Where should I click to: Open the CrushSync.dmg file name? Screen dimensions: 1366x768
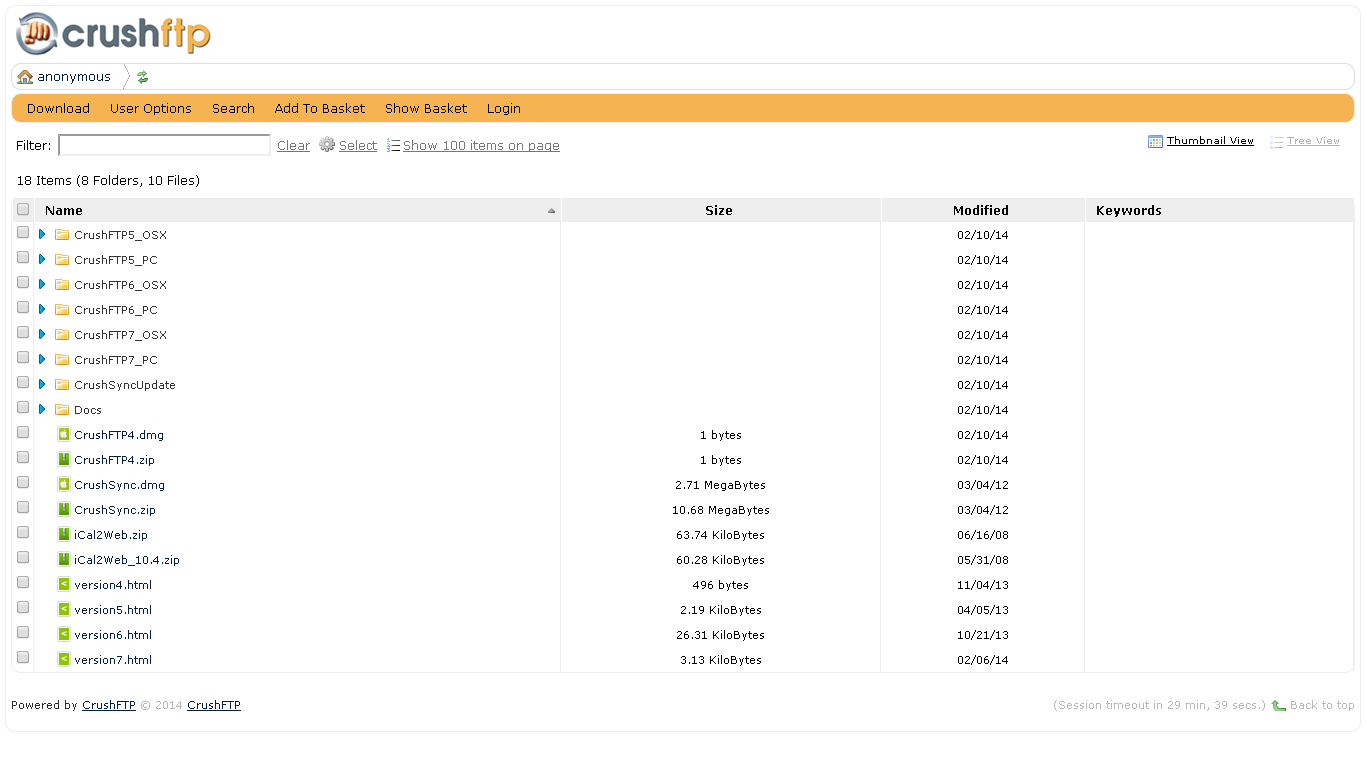tap(120, 485)
